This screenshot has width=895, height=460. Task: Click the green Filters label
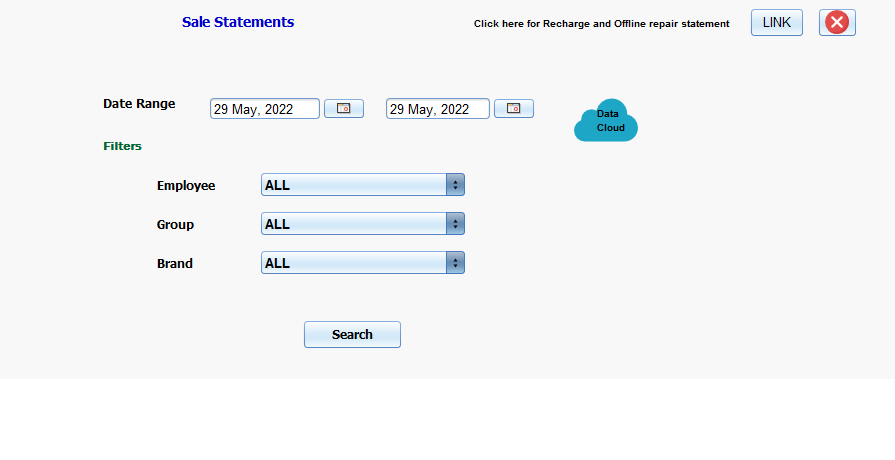click(122, 146)
